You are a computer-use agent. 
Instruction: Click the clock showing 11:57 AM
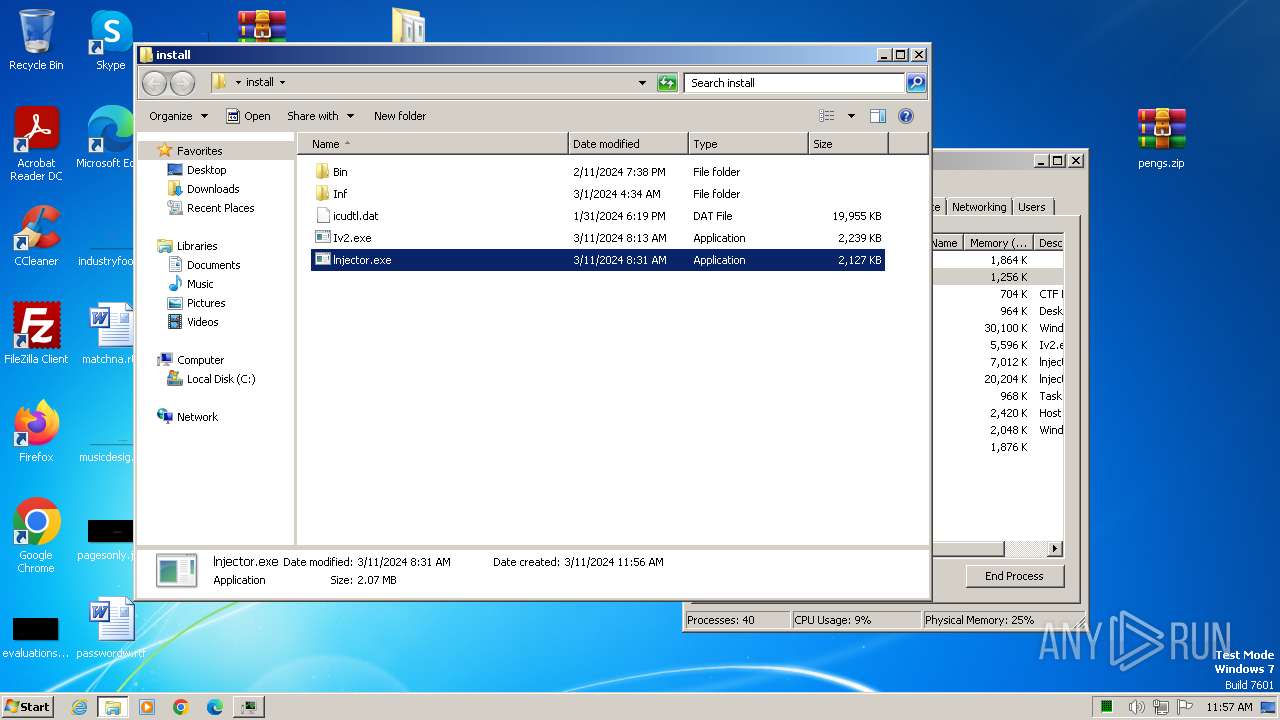click(x=1229, y=707)
